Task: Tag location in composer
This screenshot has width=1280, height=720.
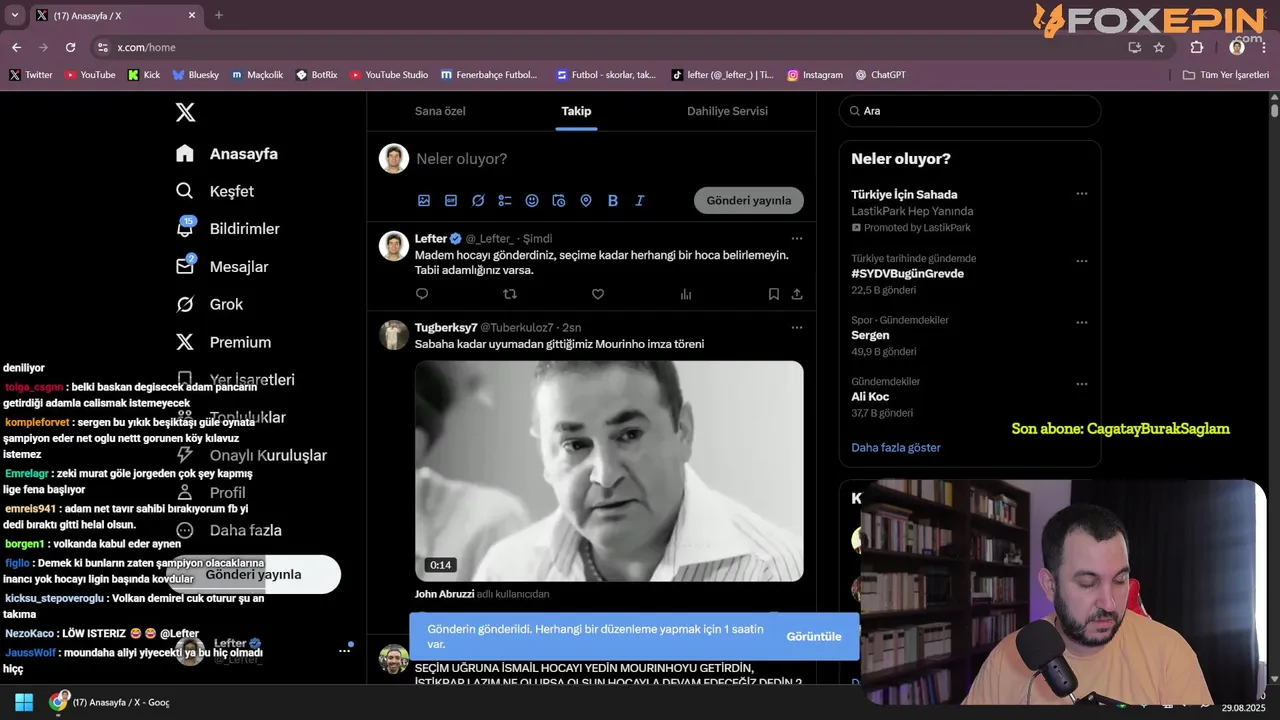Action: pos(586,200)
